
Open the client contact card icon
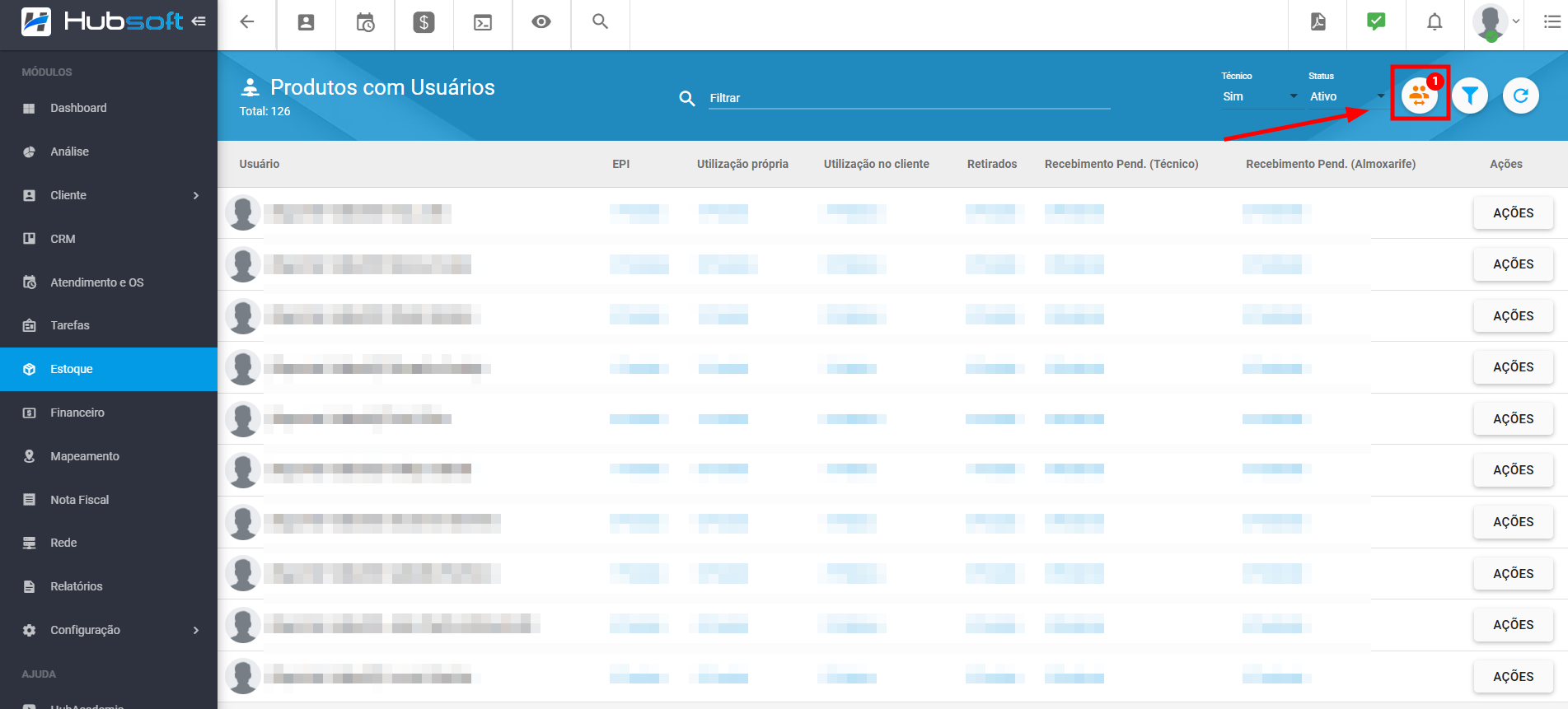tap(306, 22)
